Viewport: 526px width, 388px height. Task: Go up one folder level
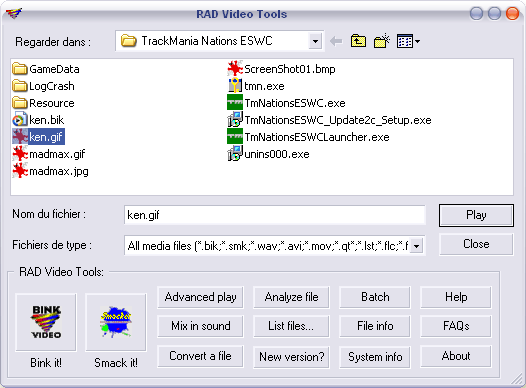[x=358, y=41]
